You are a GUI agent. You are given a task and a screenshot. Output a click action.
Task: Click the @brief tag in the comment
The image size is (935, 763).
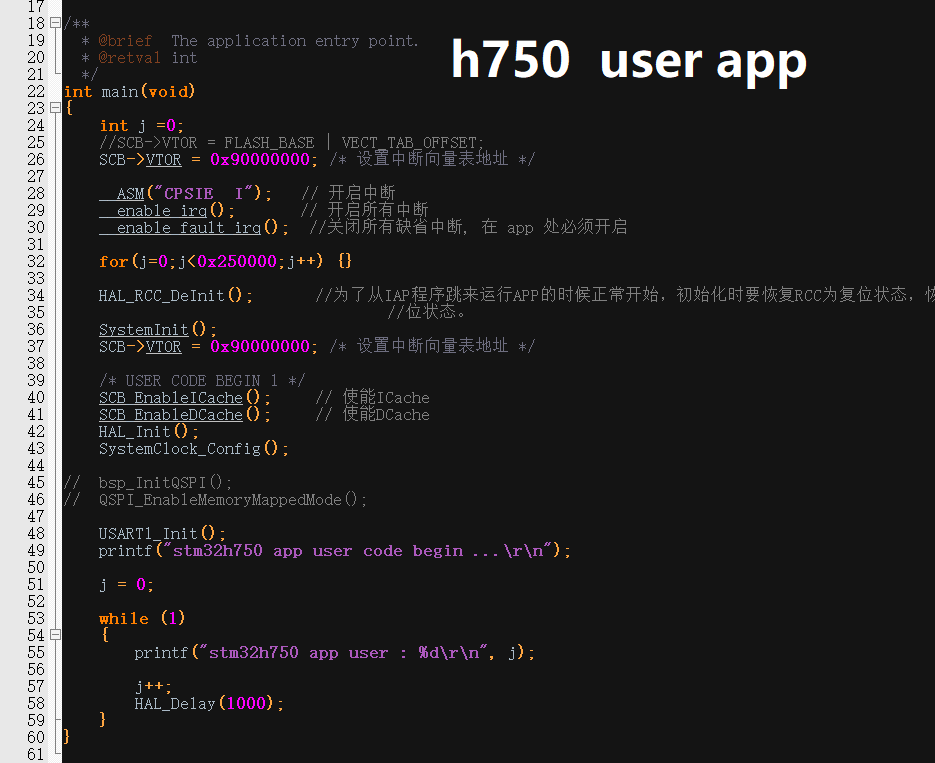click(x=125, y=40)
